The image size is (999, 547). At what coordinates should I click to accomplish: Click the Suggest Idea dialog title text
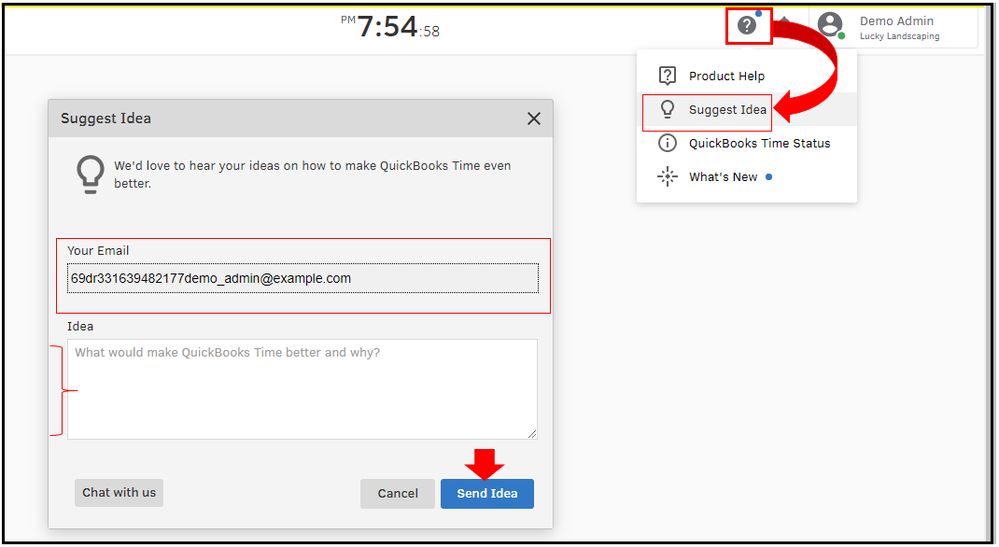106,118
